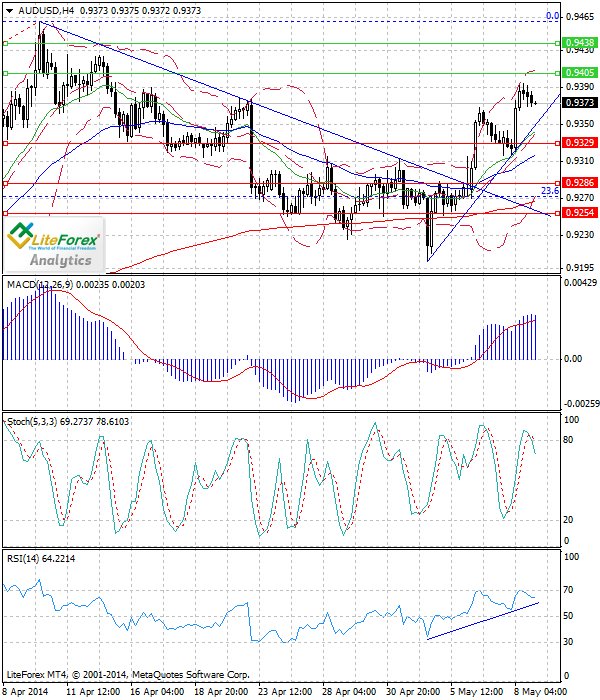Viewport: 600px width, 700px height.
Task: Select the 0.9405 green price level label
Action: [580, 72]
